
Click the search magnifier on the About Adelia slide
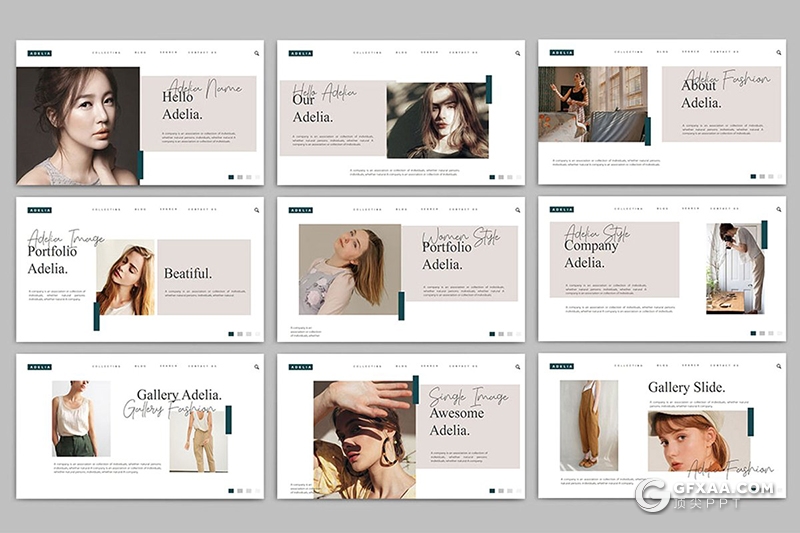coord(778,53)
